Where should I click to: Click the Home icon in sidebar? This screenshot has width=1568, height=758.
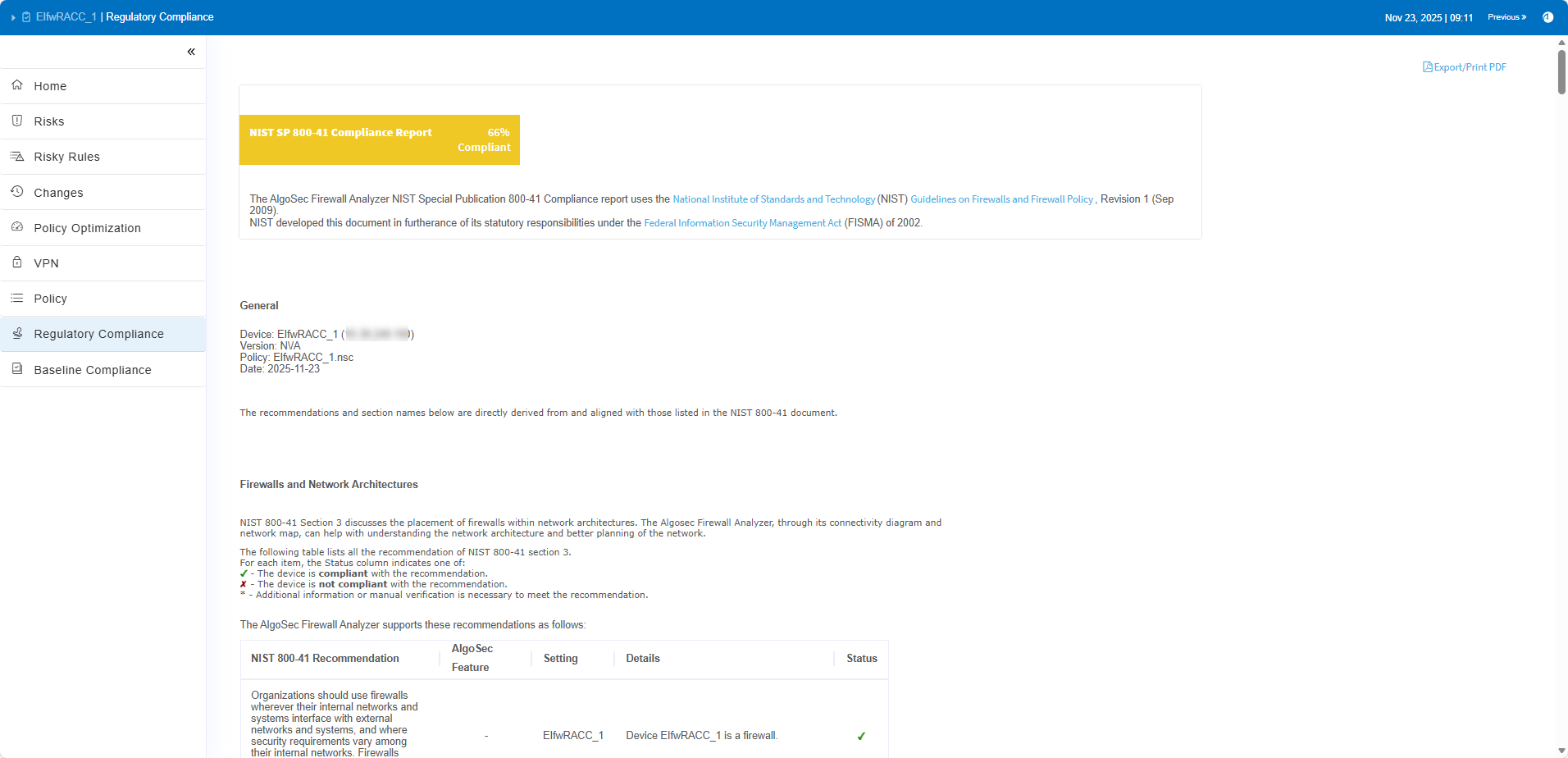[x=17, y=85]
